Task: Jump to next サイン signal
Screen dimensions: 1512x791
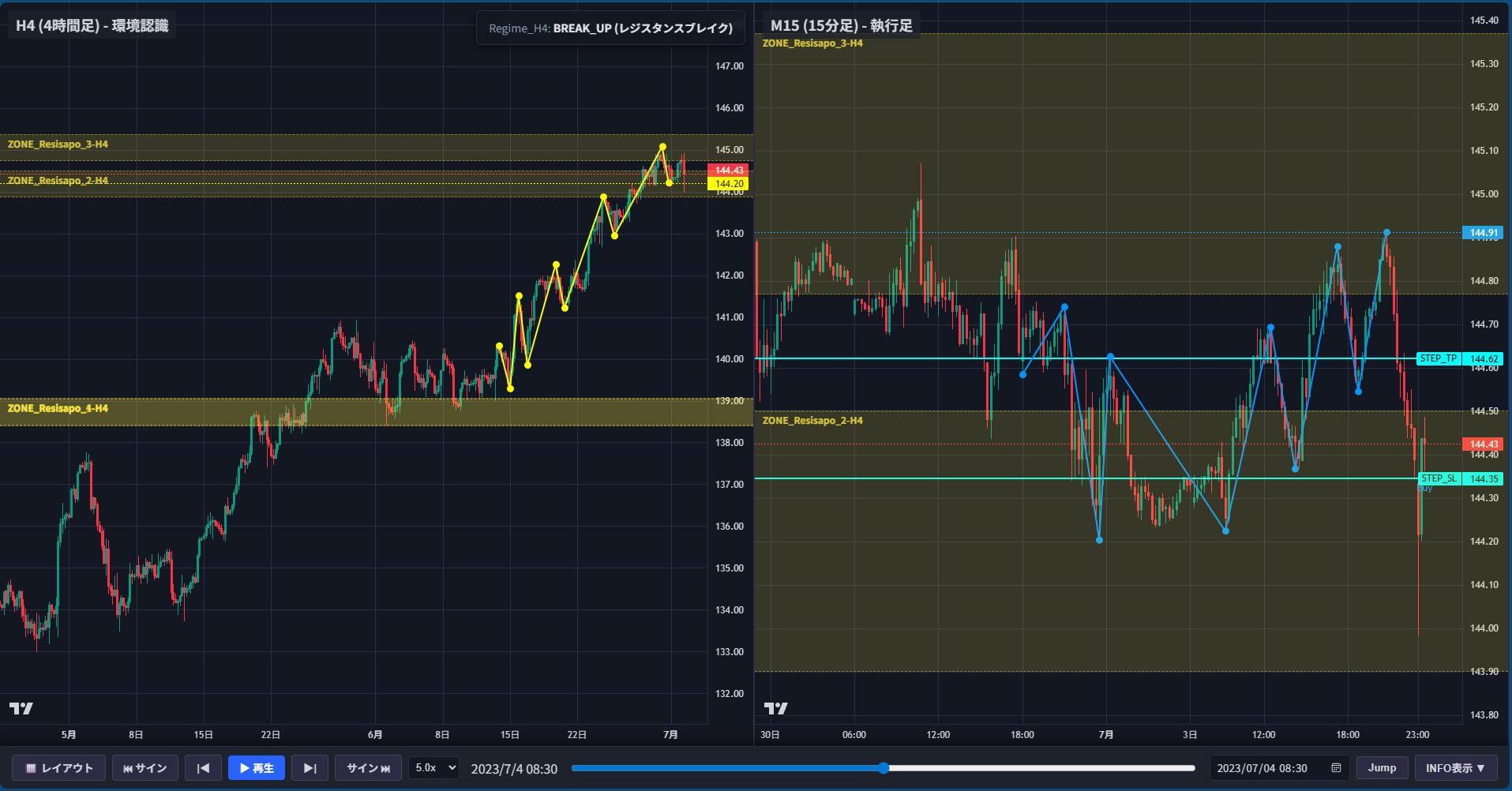Action: click(x=369, y=768)
